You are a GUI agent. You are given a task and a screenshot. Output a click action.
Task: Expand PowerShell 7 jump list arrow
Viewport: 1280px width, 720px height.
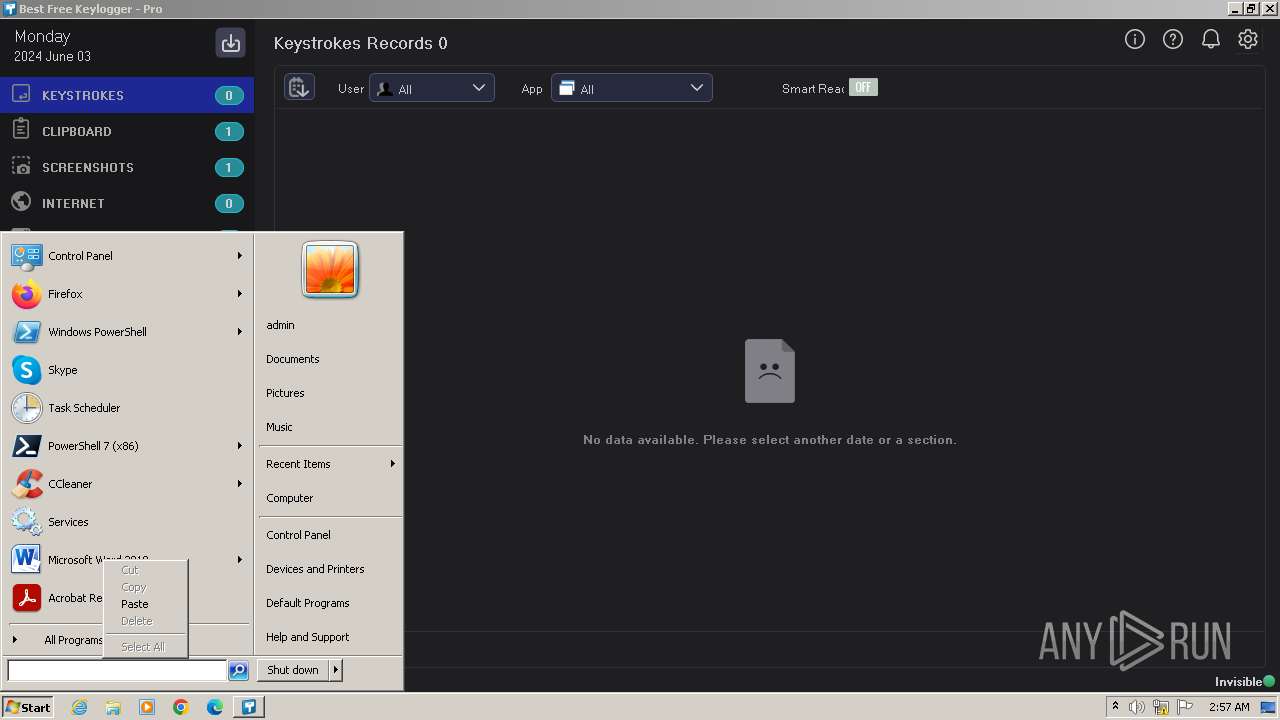240,446
